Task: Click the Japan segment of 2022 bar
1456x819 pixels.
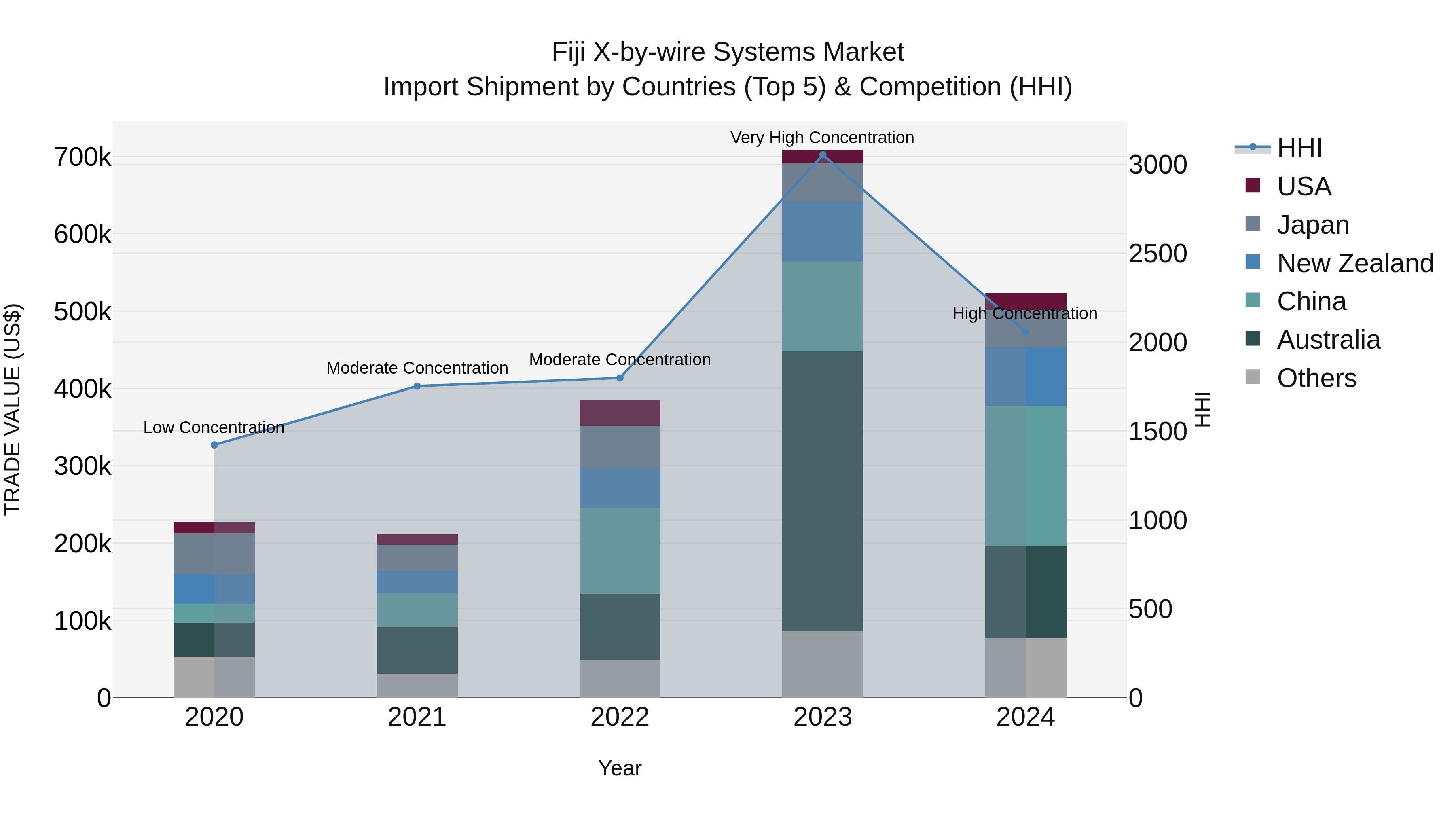Action: tap(620, 447)
